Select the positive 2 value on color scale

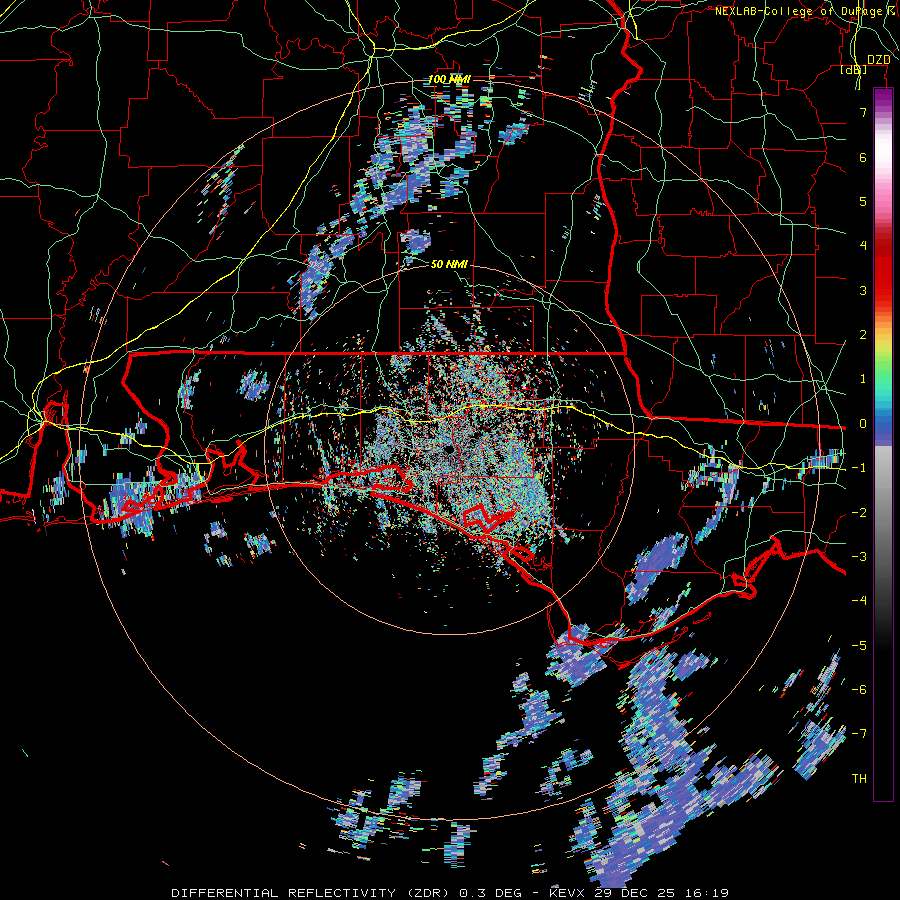(x=863, y=335)
